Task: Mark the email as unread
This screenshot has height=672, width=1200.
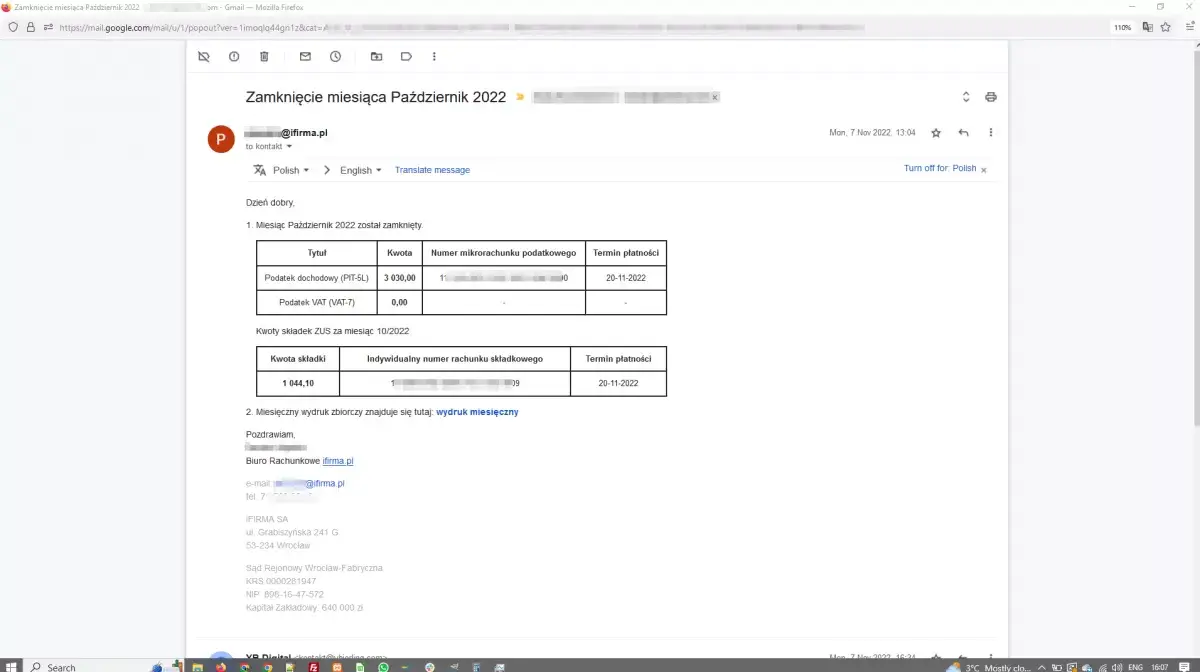Action: pos(305,57)
